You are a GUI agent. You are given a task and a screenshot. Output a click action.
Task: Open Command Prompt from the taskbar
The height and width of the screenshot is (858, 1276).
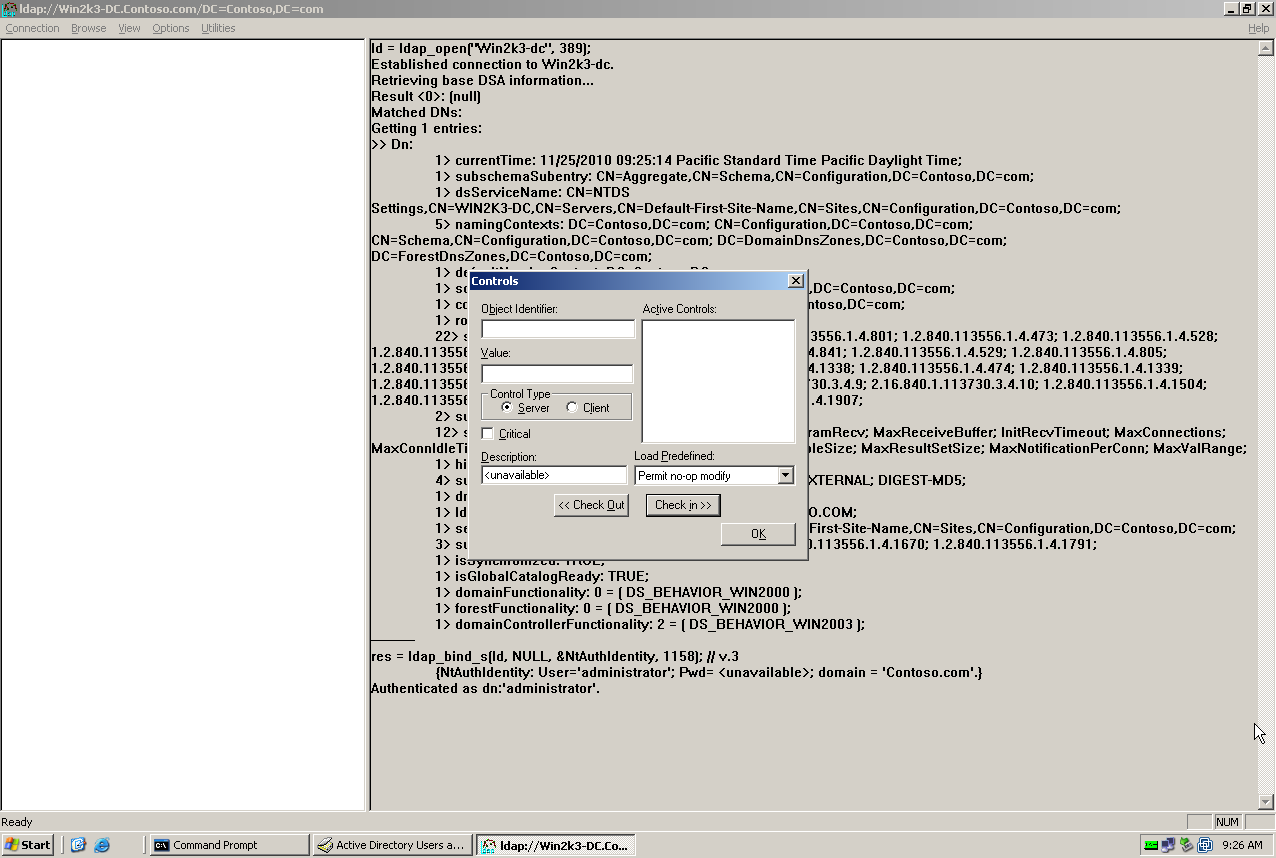tap(228, 844)
